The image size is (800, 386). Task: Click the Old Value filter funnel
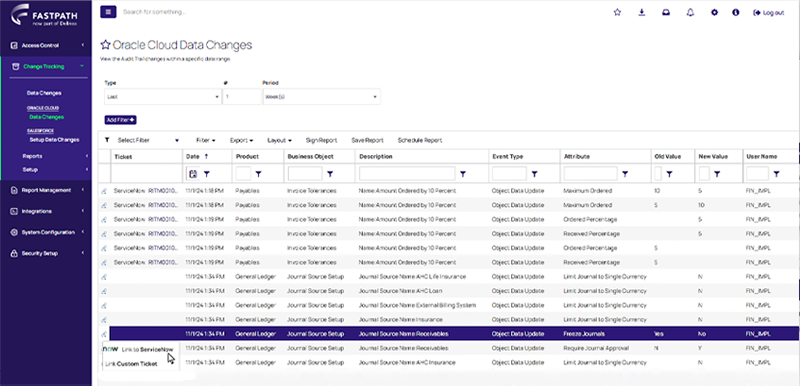669,174
